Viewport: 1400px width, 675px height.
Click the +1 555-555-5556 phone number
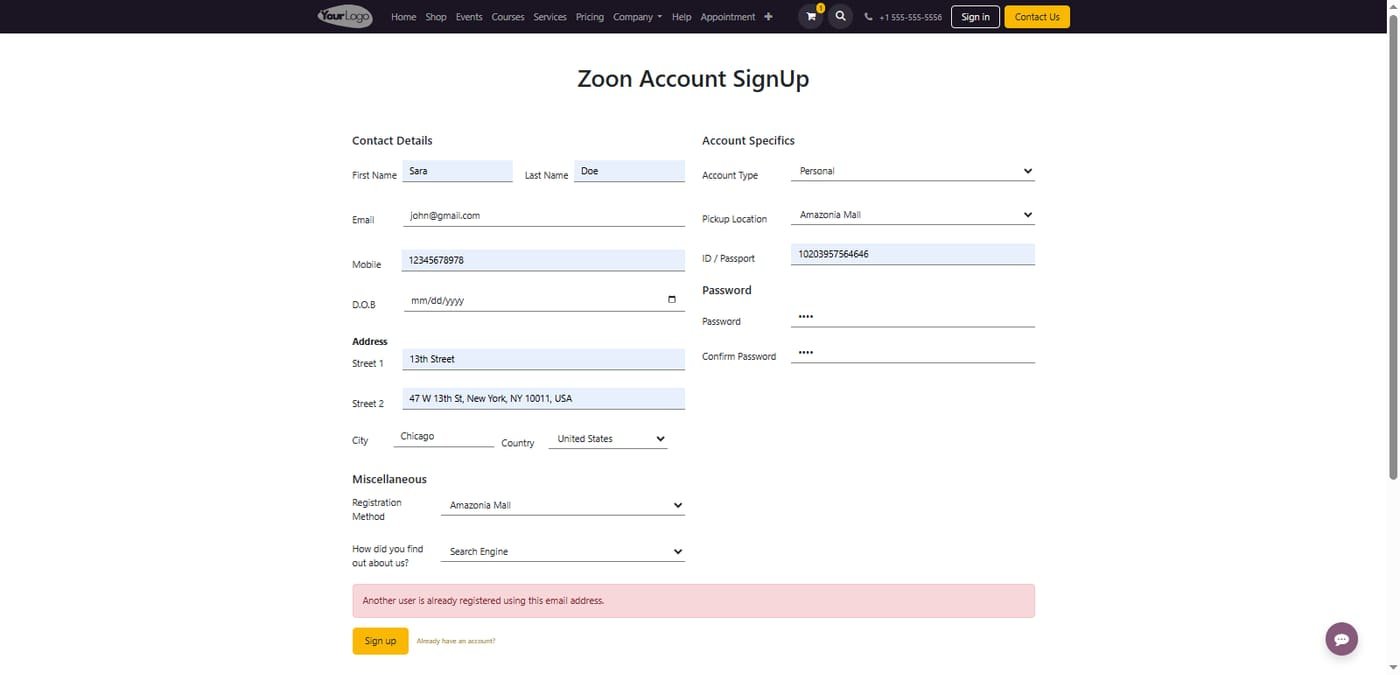click(x=910, y=17)
